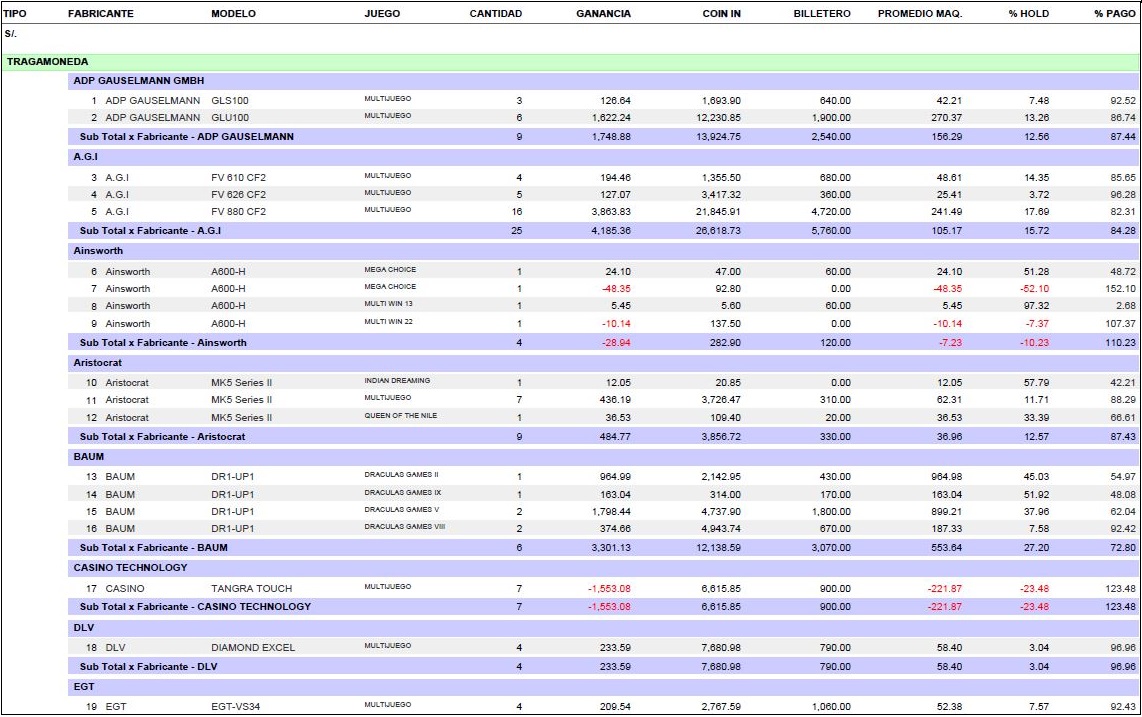Click the DRACULAS GAMES V game cell
1142x717 pixels.
click(x=402, y=509)
